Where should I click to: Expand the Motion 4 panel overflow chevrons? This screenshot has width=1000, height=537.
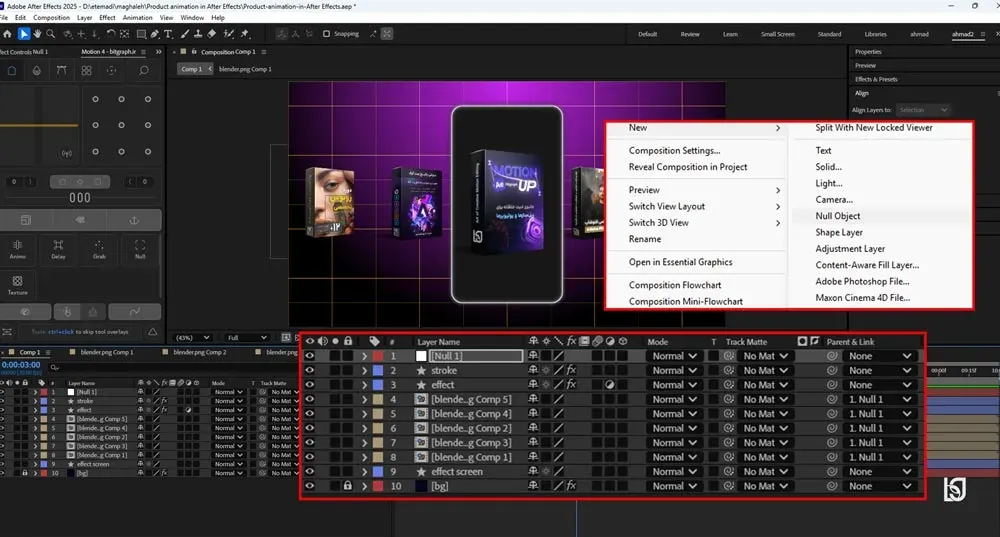(159, 52)
